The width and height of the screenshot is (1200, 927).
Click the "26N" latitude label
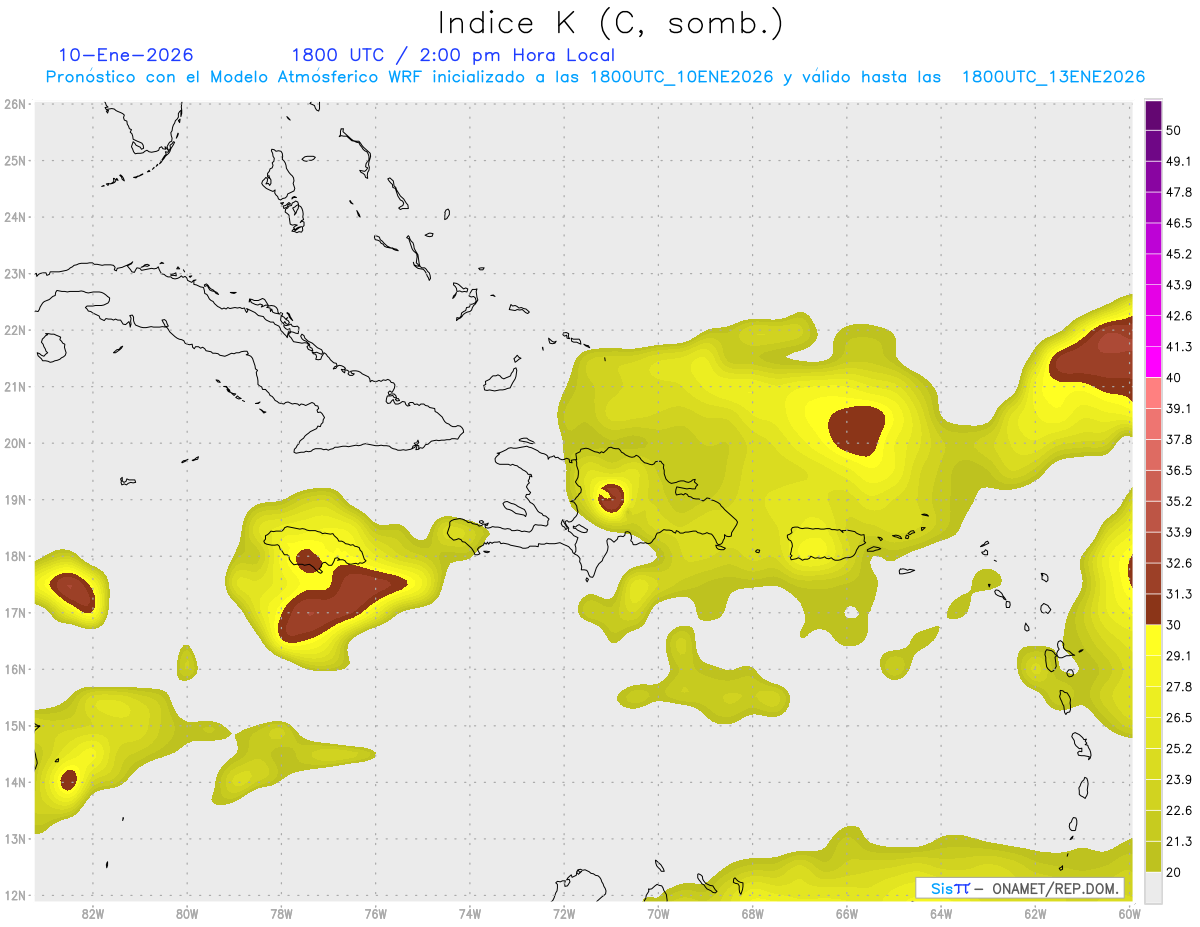tap(16, 104)
